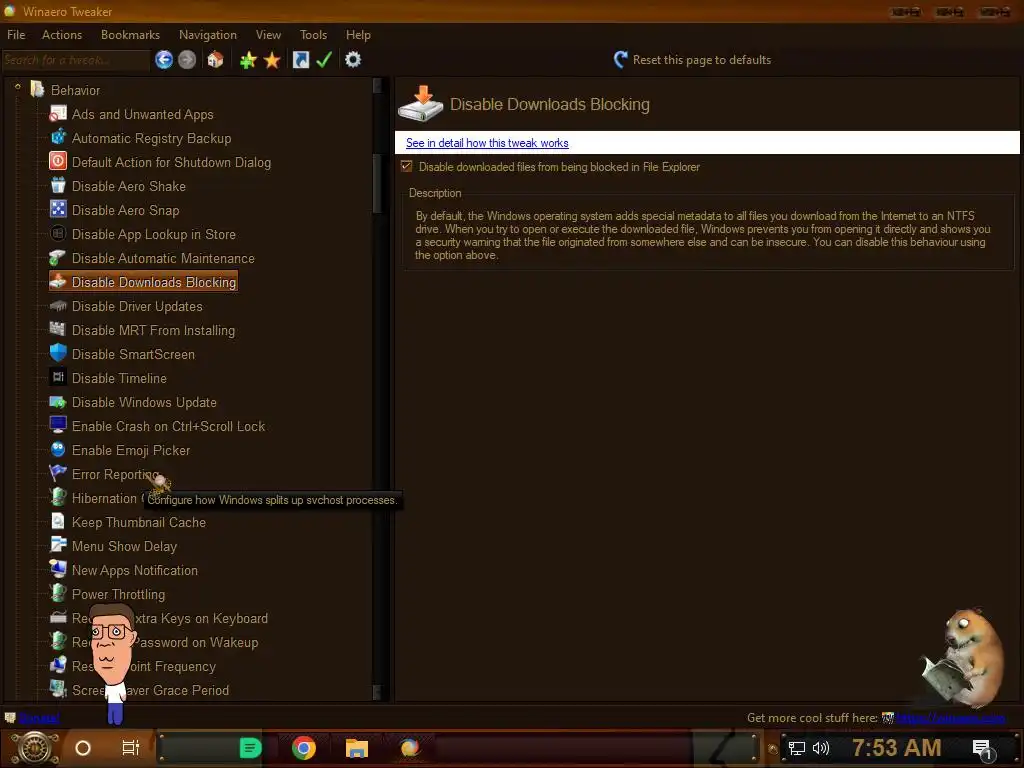Click the tree panel scrollbar thumb

pyautogui.click(x=377, y=183)
